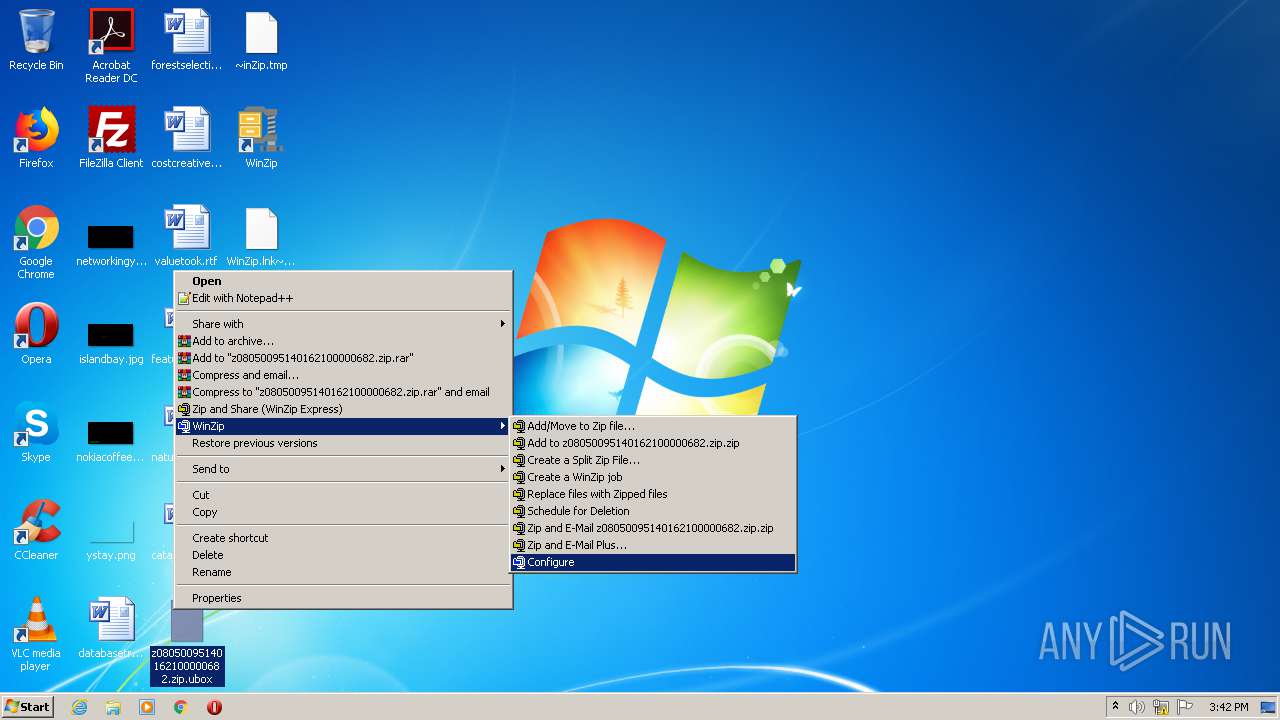
Task: Expand the Send to submenu
Action: coord(343,469)
